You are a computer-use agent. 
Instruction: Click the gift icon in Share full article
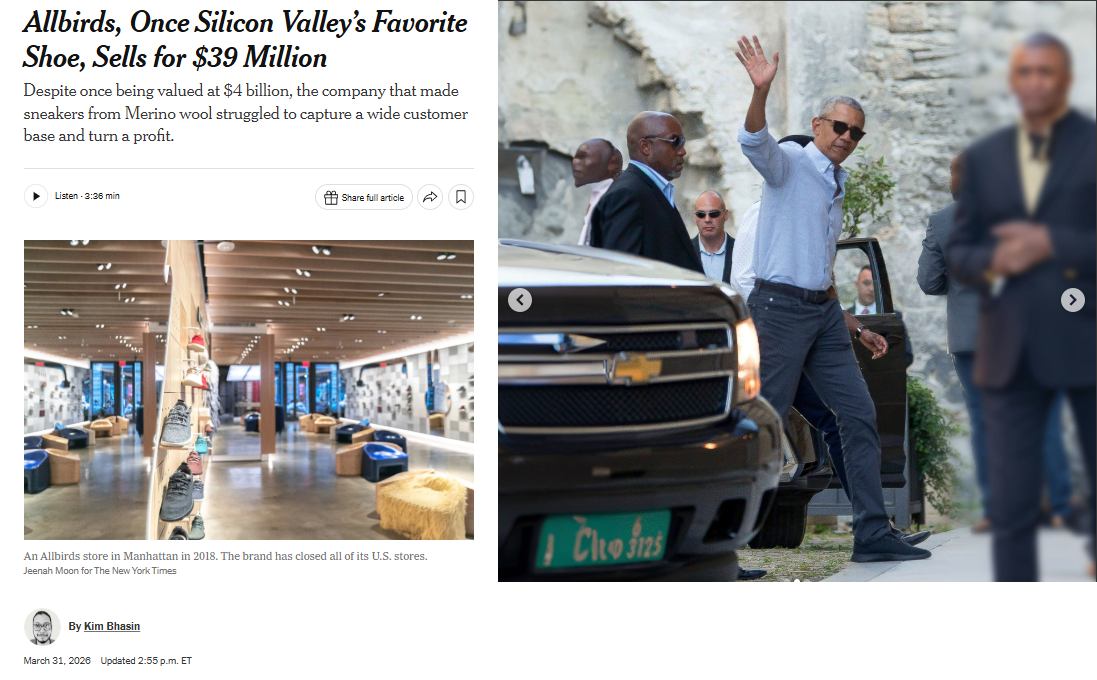coord(331,198)
